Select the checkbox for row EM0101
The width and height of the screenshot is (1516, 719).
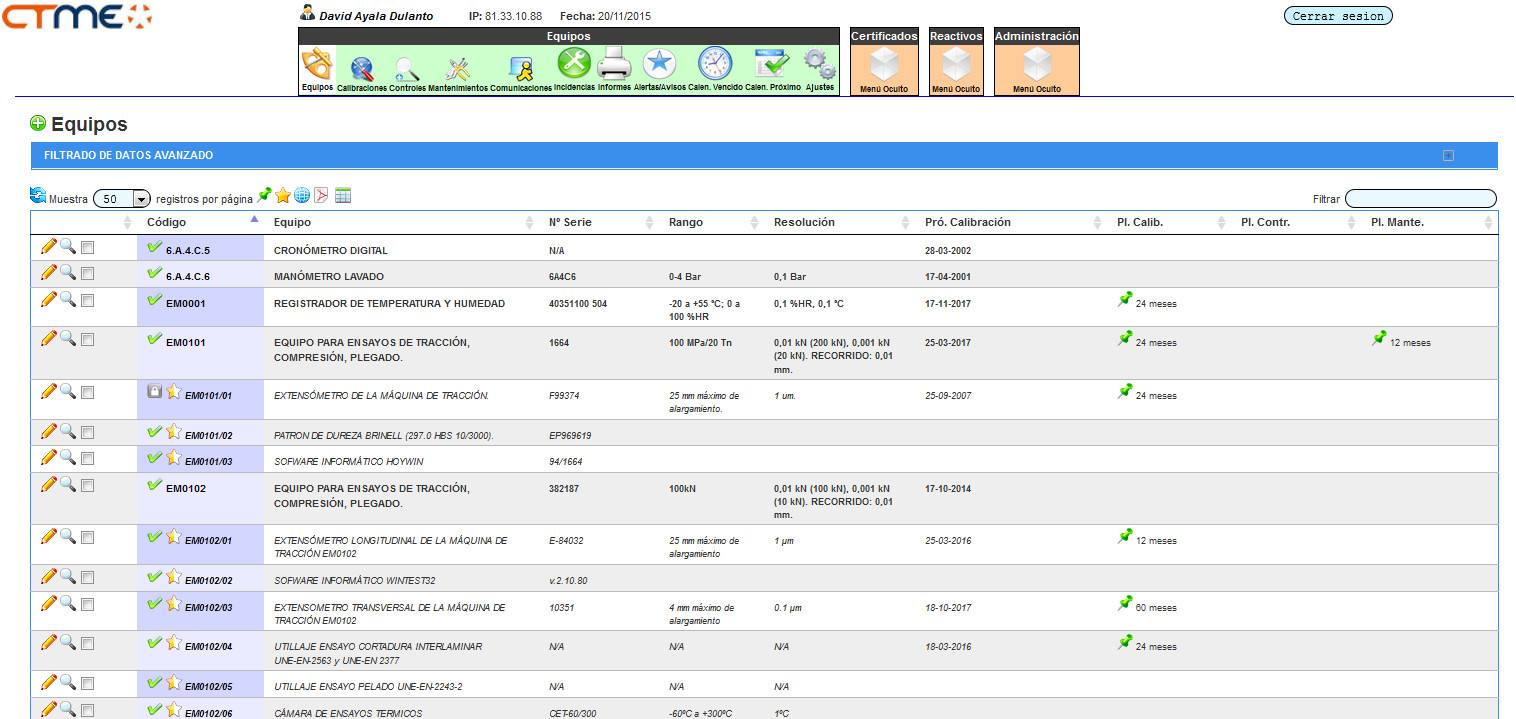88,340
